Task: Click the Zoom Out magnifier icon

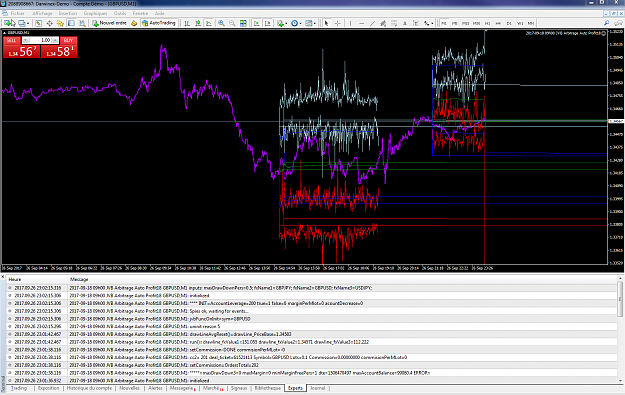Action: [x=232, y=23]
